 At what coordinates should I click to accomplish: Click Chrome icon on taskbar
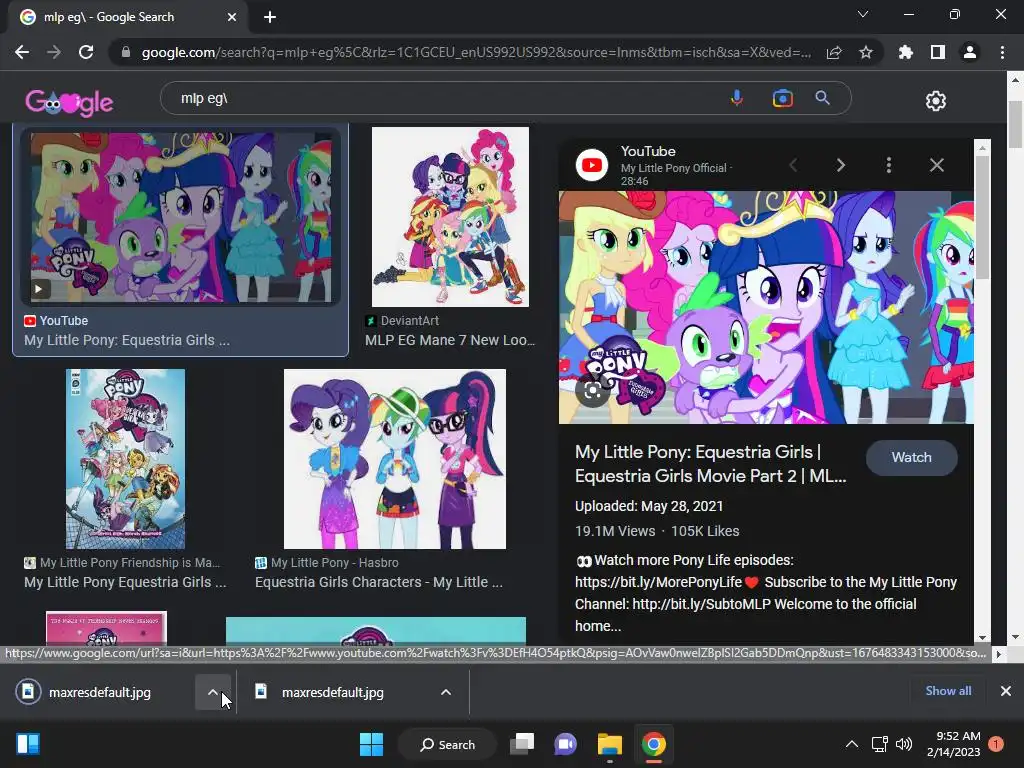click(654, 744)
